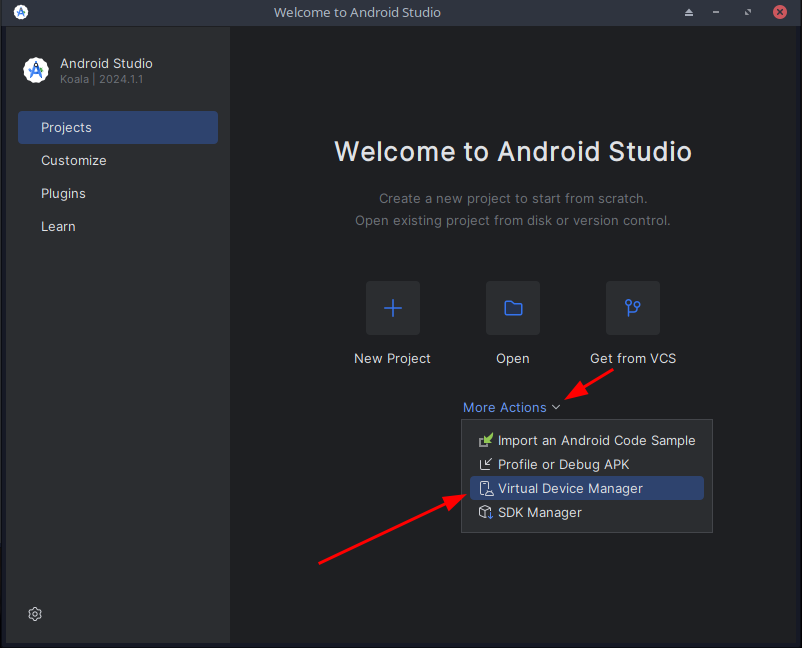Click the Open label text
This screenshot has width=802, height=648.
pos(513,359)
